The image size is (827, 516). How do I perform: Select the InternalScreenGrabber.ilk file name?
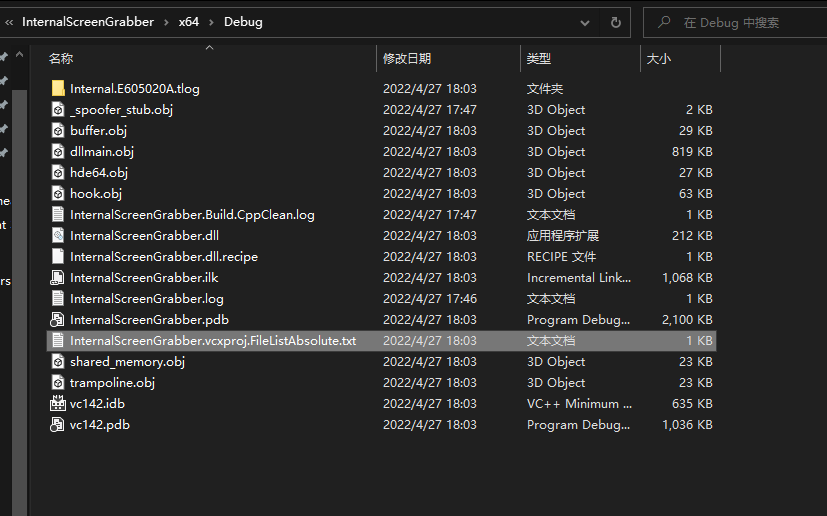click(x=144, y=278)
